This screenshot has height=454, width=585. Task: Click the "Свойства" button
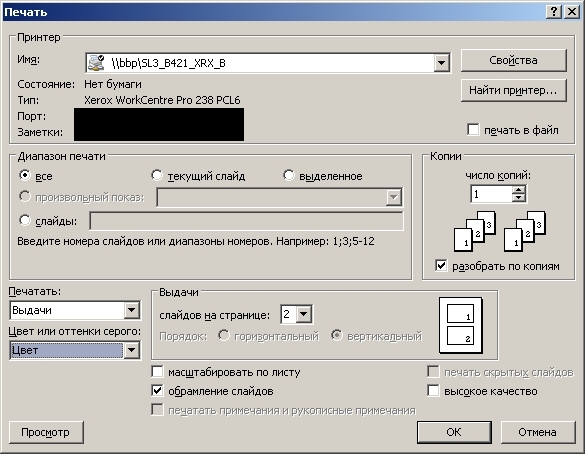click(x=513, y=60)
